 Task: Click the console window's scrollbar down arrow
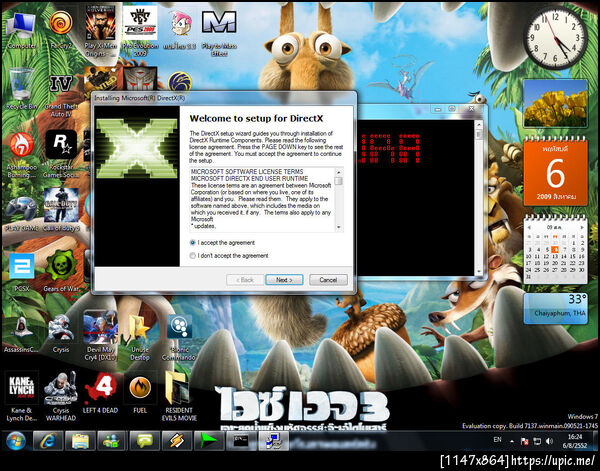click(x=478, y=271)
